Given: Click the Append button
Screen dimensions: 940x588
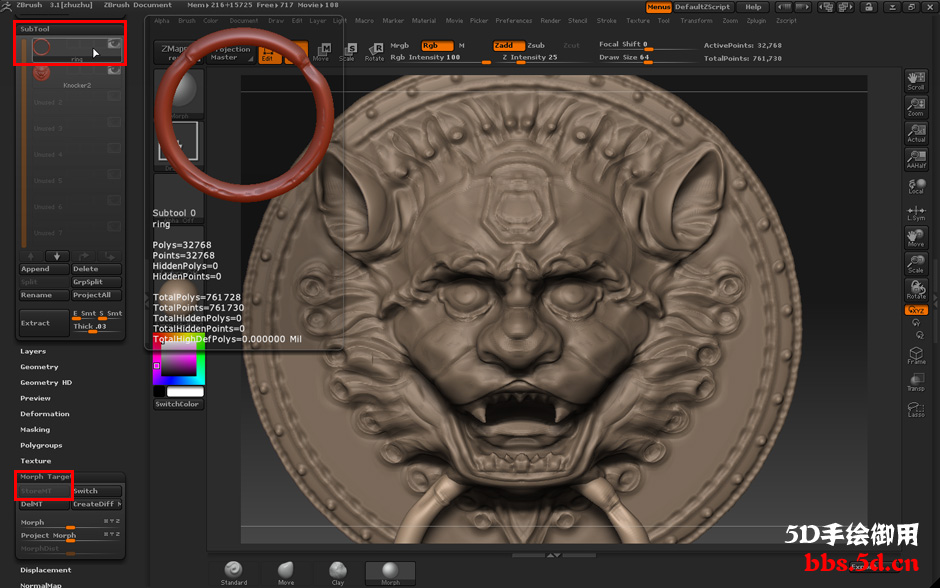Looking at the screenshot, I should pos(44,269).
